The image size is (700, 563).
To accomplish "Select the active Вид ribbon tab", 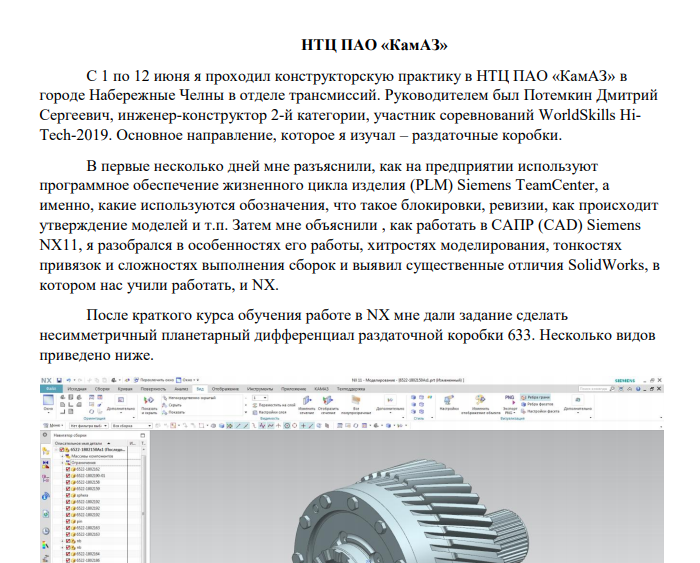I will (200, 389).
